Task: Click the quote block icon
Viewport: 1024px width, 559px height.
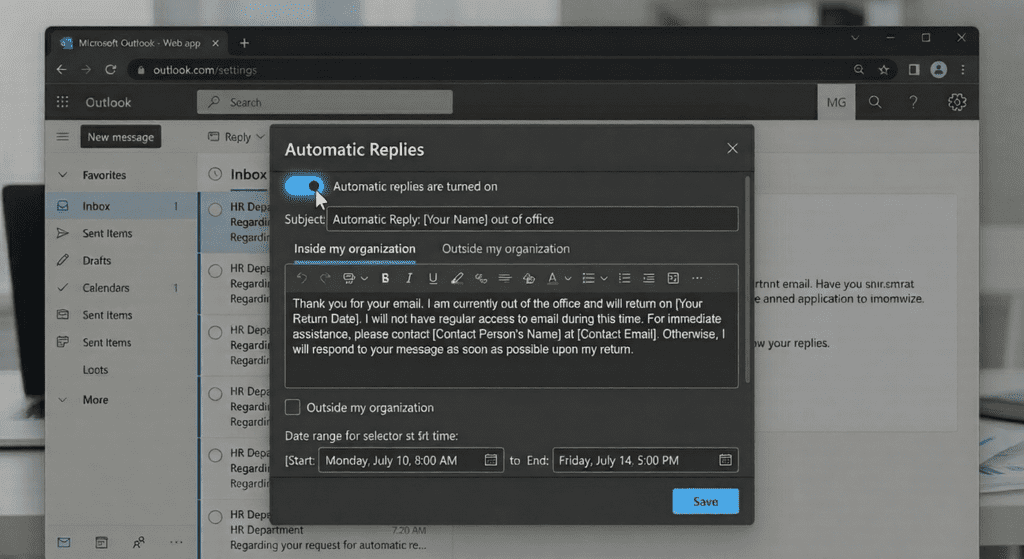Action: click(673, 278)
